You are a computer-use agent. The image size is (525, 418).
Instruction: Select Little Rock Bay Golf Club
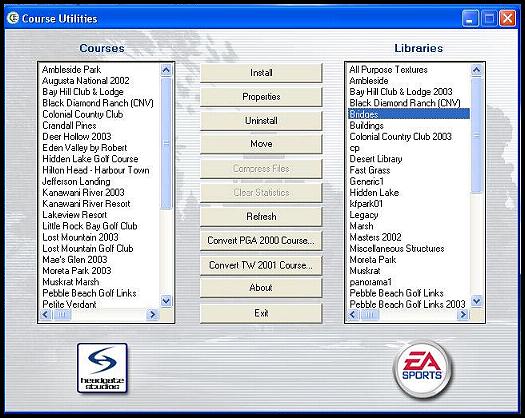(90, 226)
